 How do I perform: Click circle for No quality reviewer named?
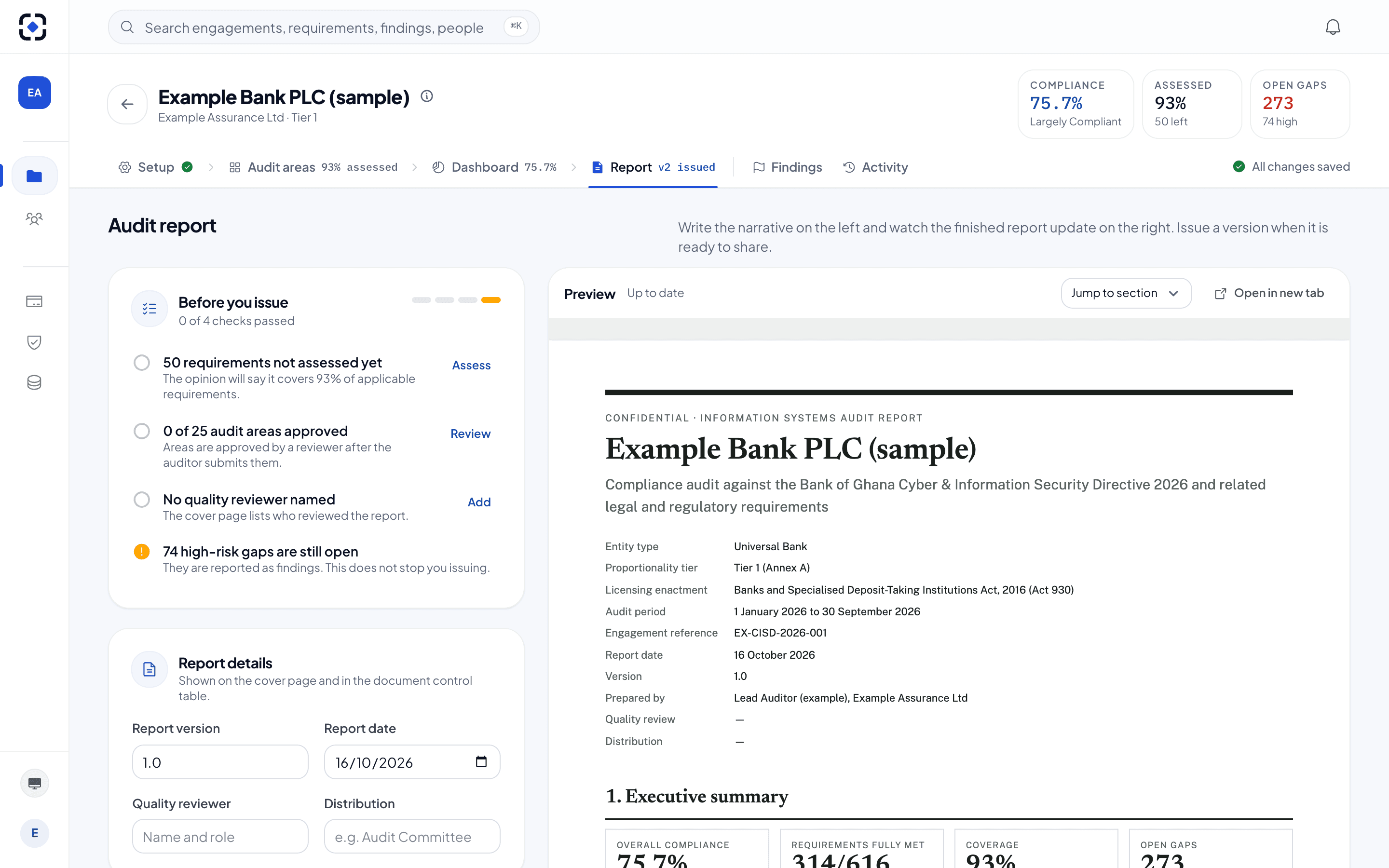tap(142, 500)
